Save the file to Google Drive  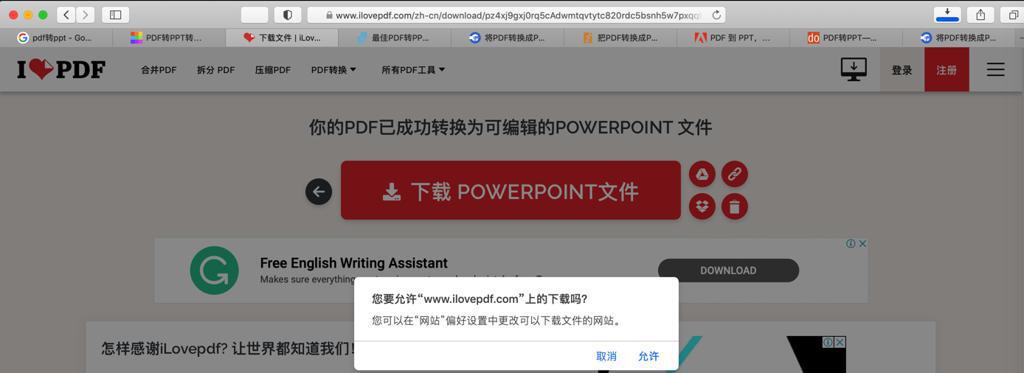point(702,174)
